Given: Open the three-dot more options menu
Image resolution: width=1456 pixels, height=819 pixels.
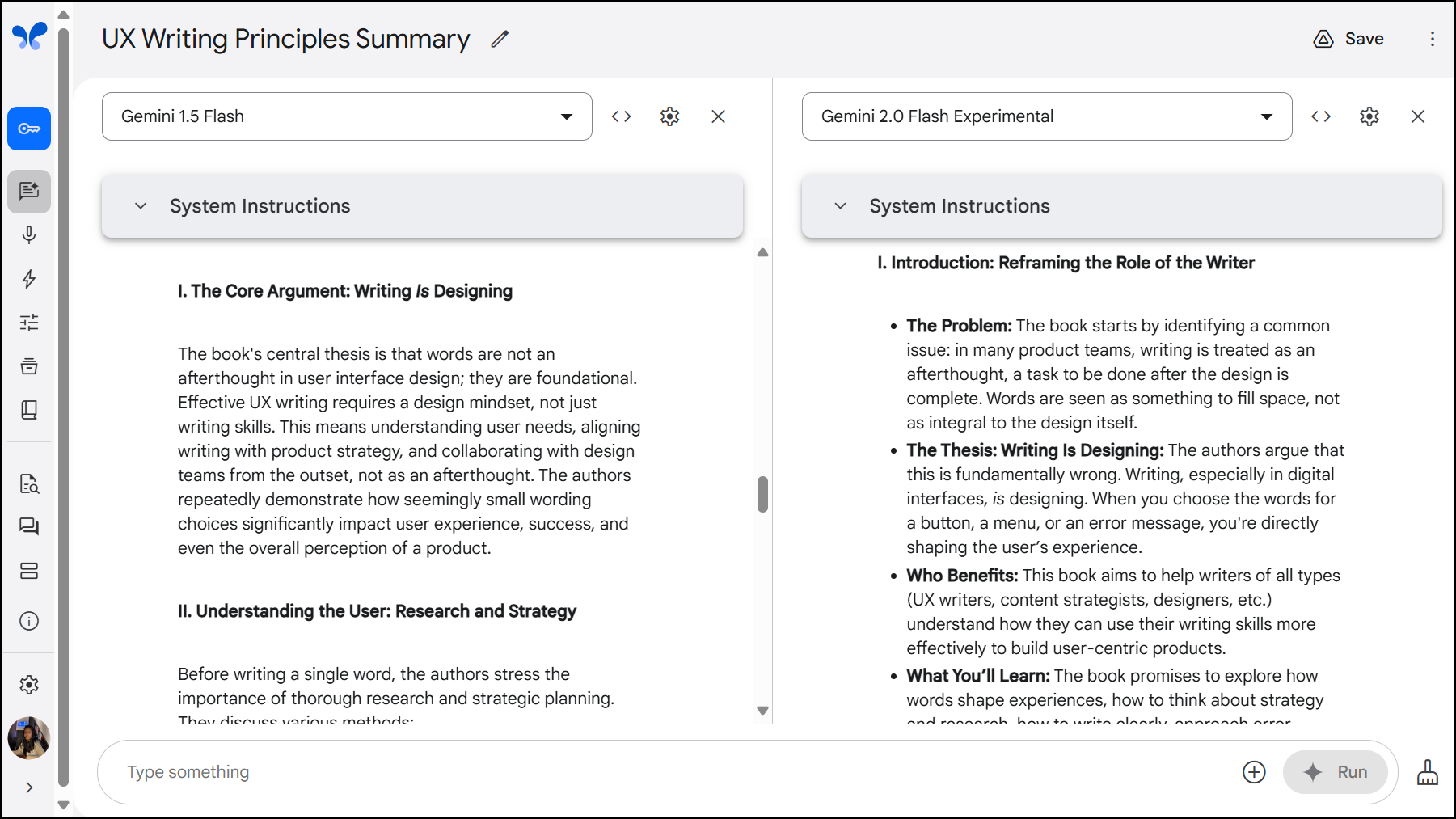Looking at the screenshot, I should coord(1432,39).
